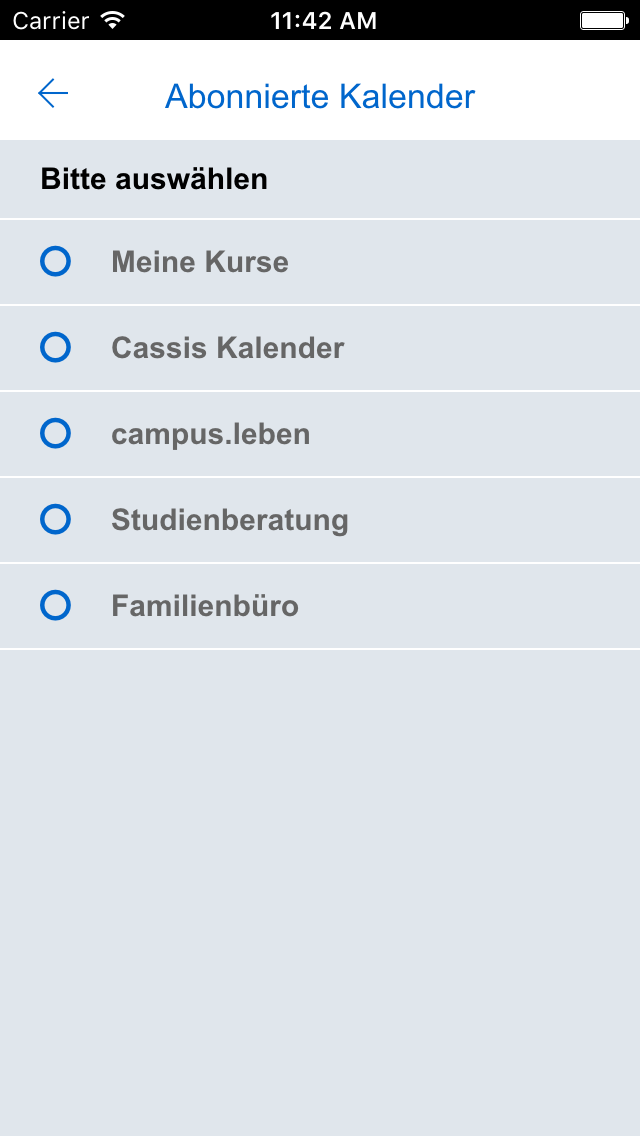This screenshot has height=1136, width=640.
Task: Click the campus.leben text label
Action: coord(211,434)
